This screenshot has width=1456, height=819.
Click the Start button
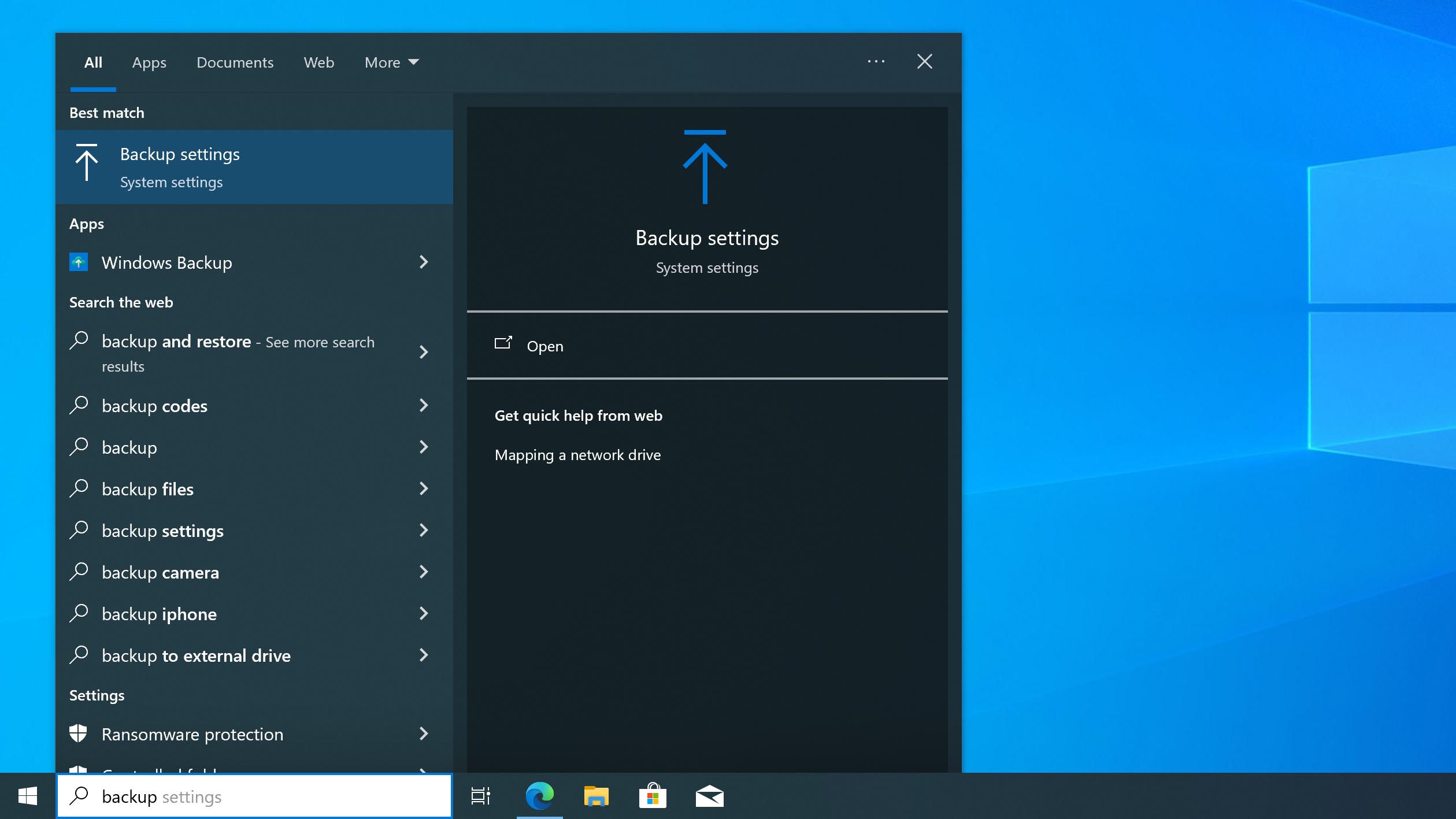[27, 796]
